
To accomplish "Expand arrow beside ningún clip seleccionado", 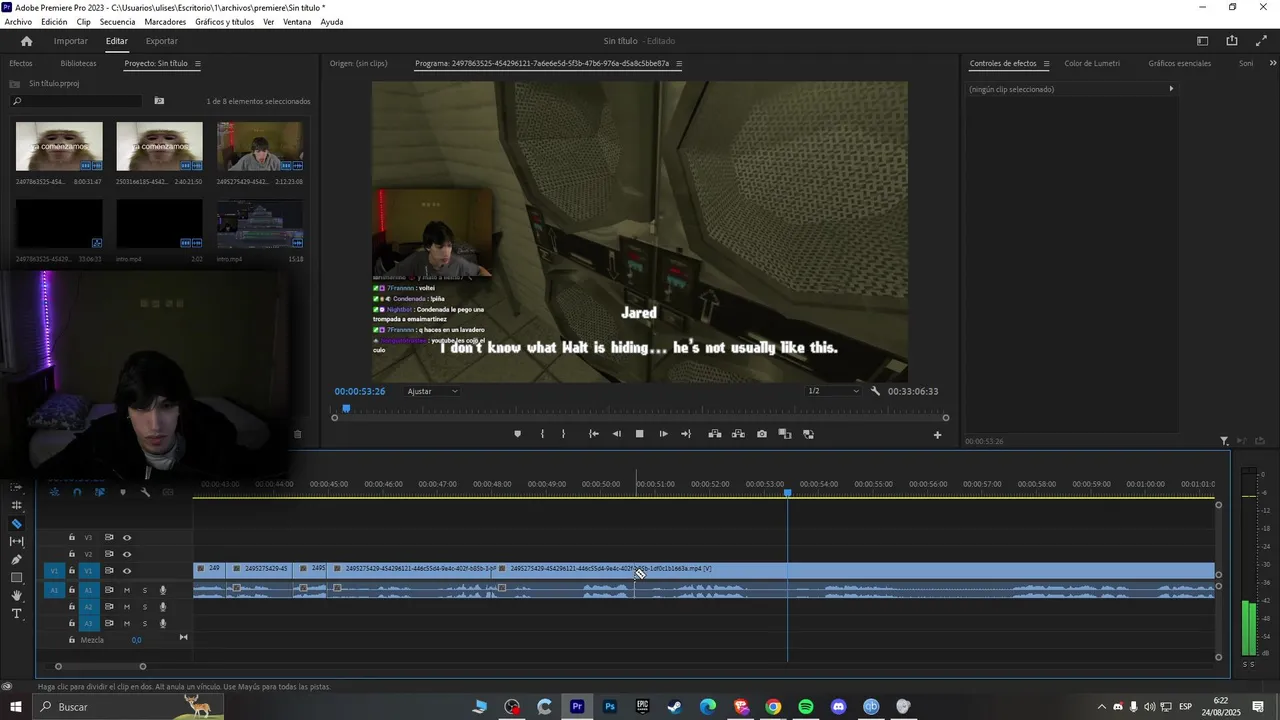I will click(x=1171, y=89).
